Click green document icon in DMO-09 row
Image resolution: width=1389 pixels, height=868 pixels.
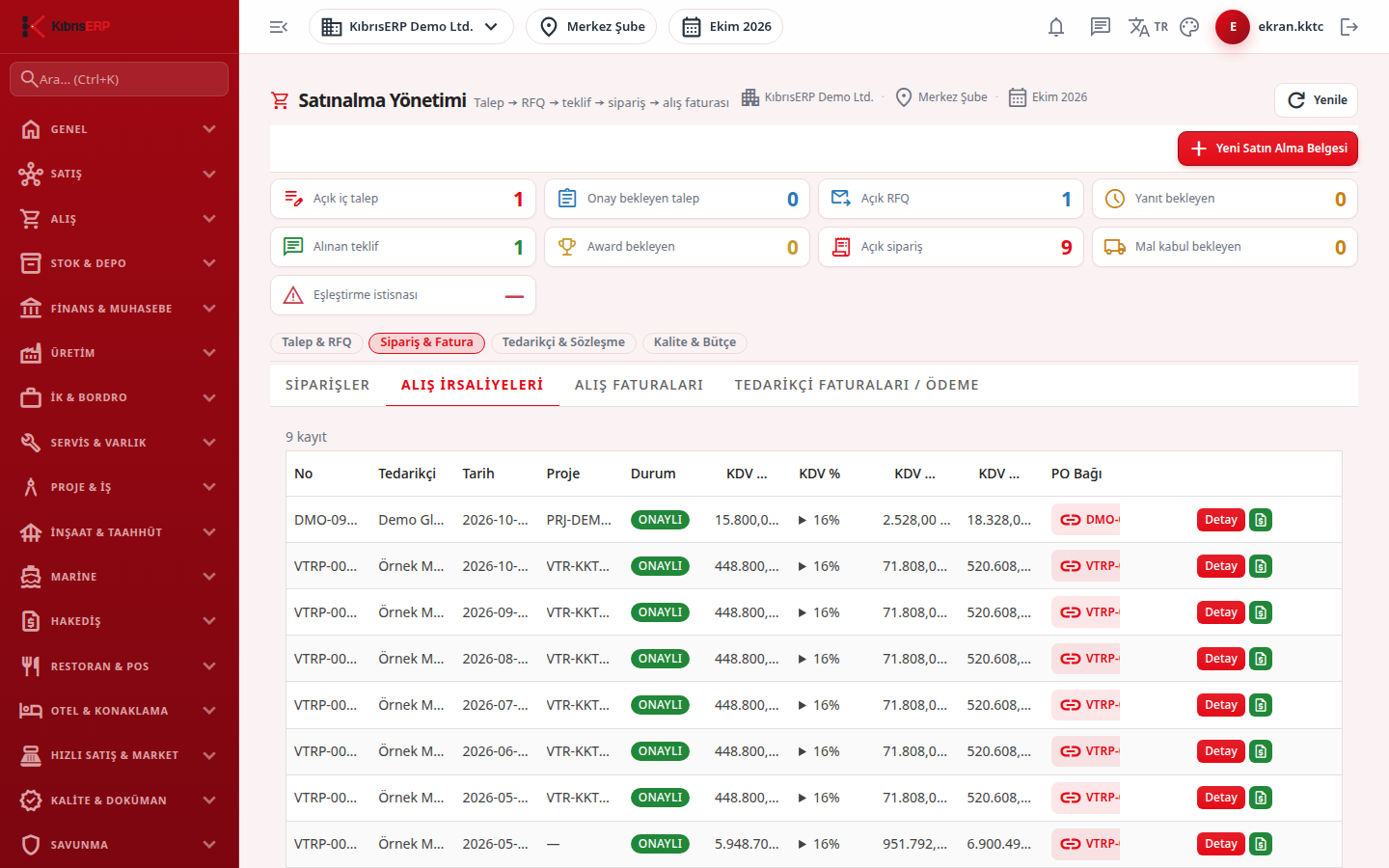tap(1261, 520)
